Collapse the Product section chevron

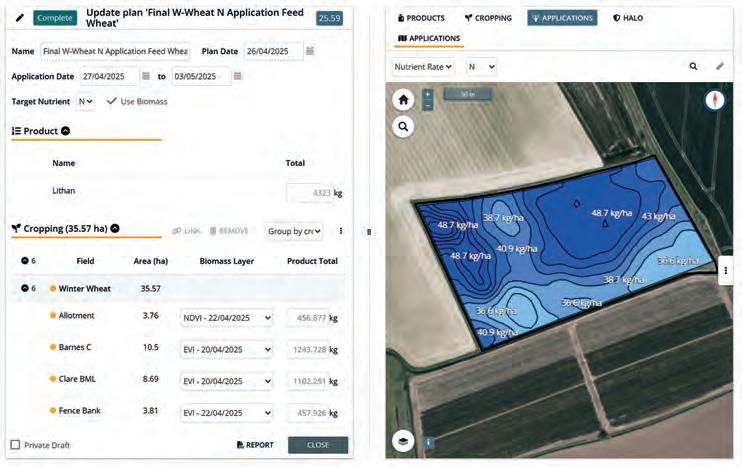66,131
